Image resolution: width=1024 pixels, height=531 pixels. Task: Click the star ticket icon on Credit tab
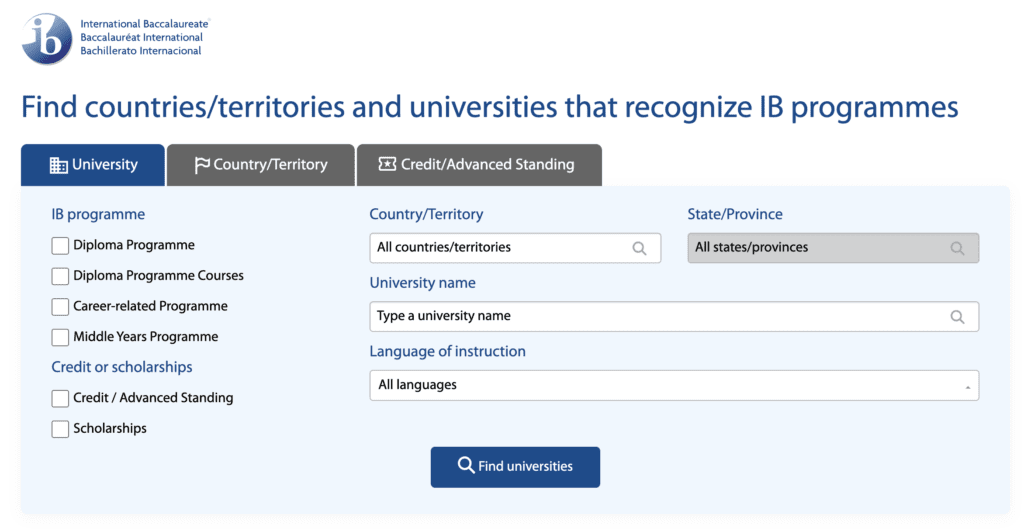tap(387, 164)
